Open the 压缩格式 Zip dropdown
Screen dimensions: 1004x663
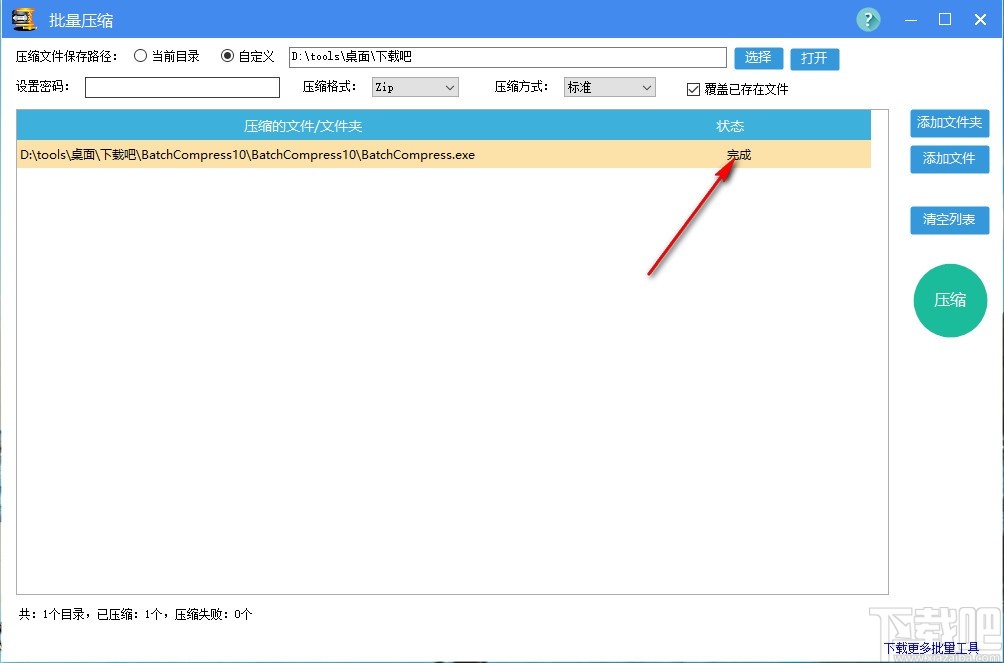[x=415, y=87]
